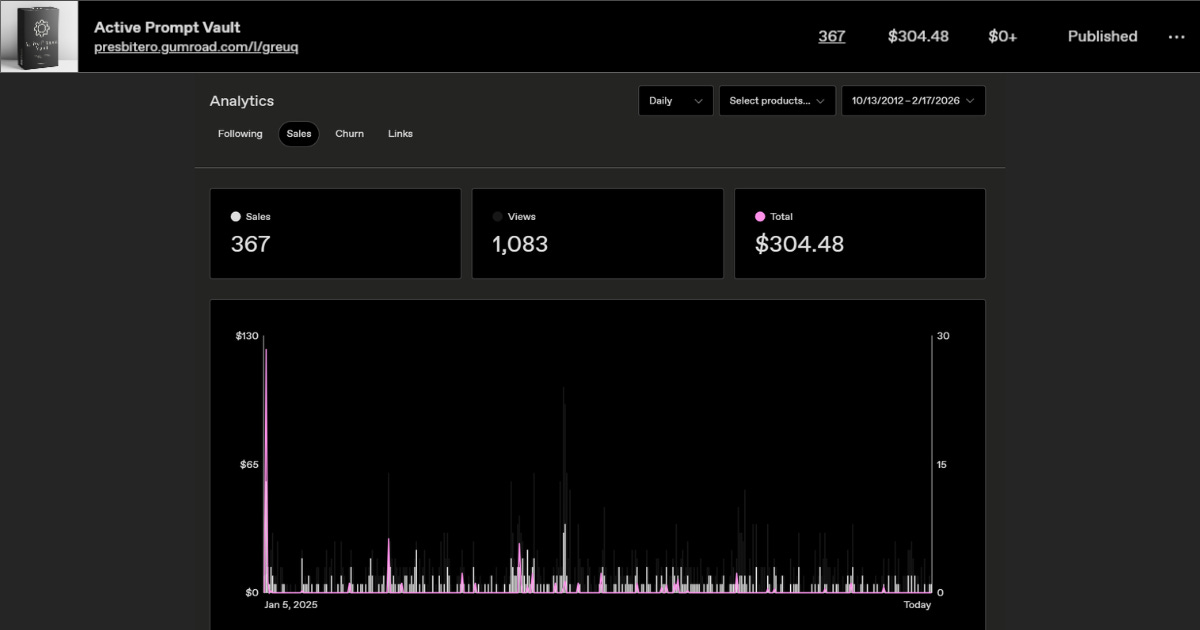
Task: Open the presbitero.gumroad.com product link
Action: click(194, 46)
